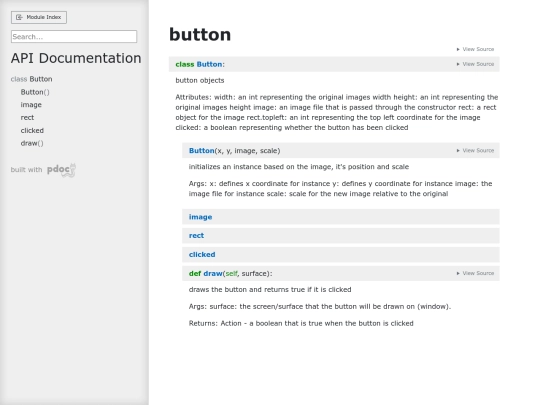The image size is (540, 405).
Task: Click Button class name in header
Action: tap(209, 64)
